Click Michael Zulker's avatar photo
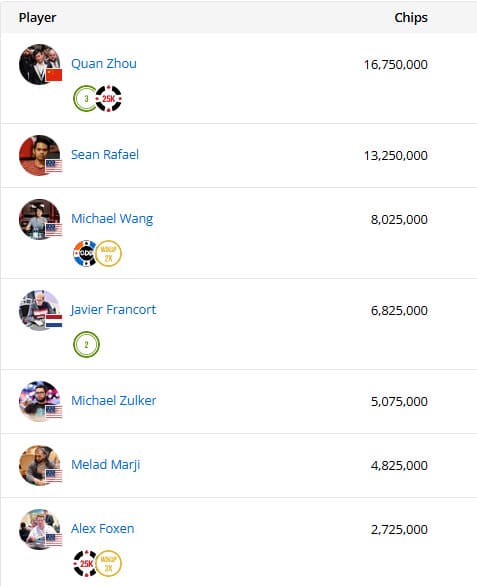 [x=40, y=401]
